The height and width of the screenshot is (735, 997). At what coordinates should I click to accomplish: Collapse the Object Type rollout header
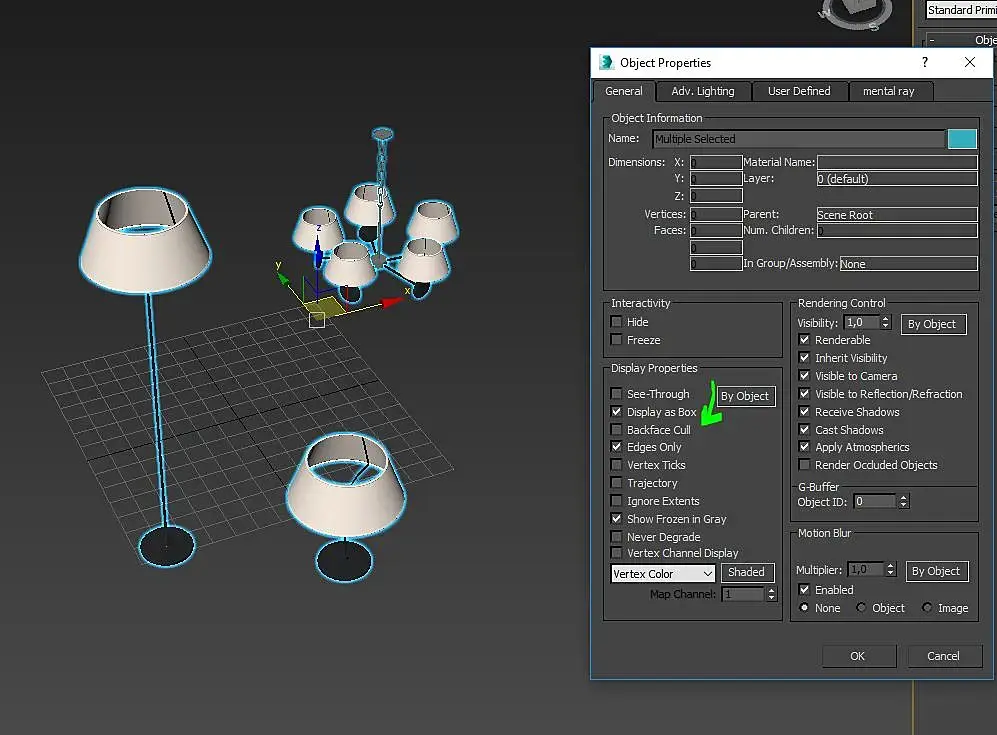(960, 40)
